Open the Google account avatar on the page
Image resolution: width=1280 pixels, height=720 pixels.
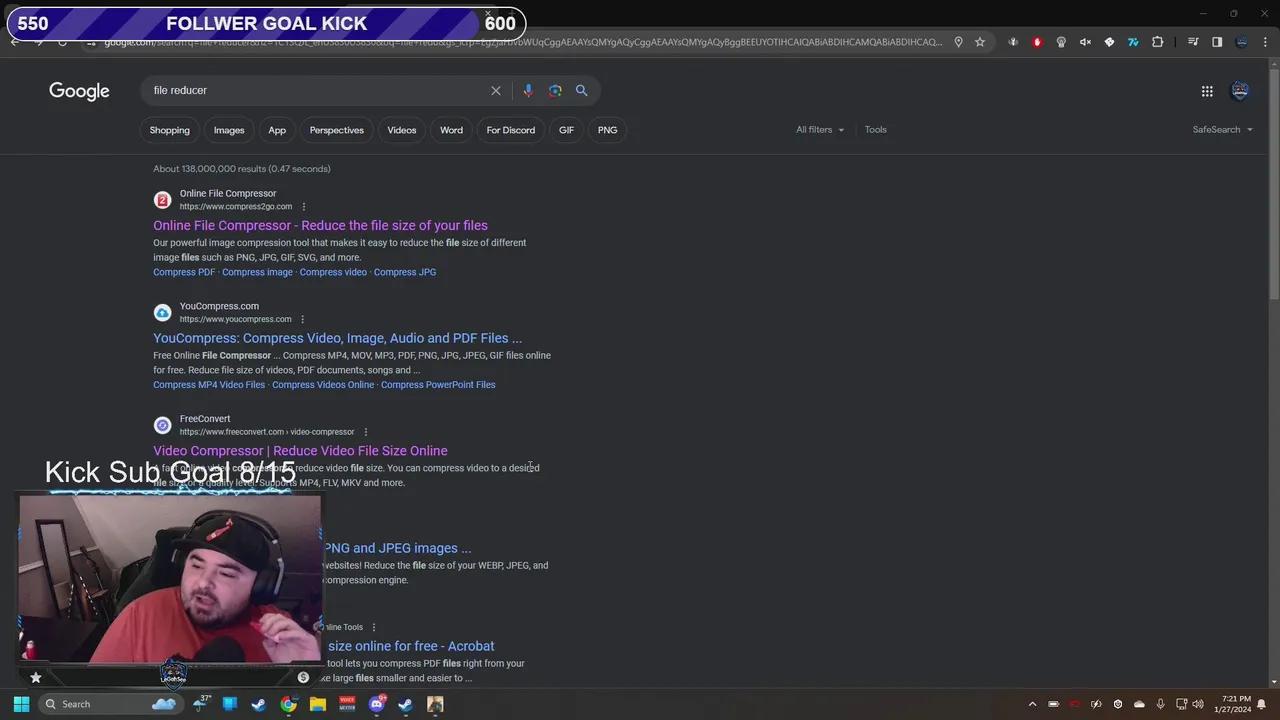coord(1240,91)
